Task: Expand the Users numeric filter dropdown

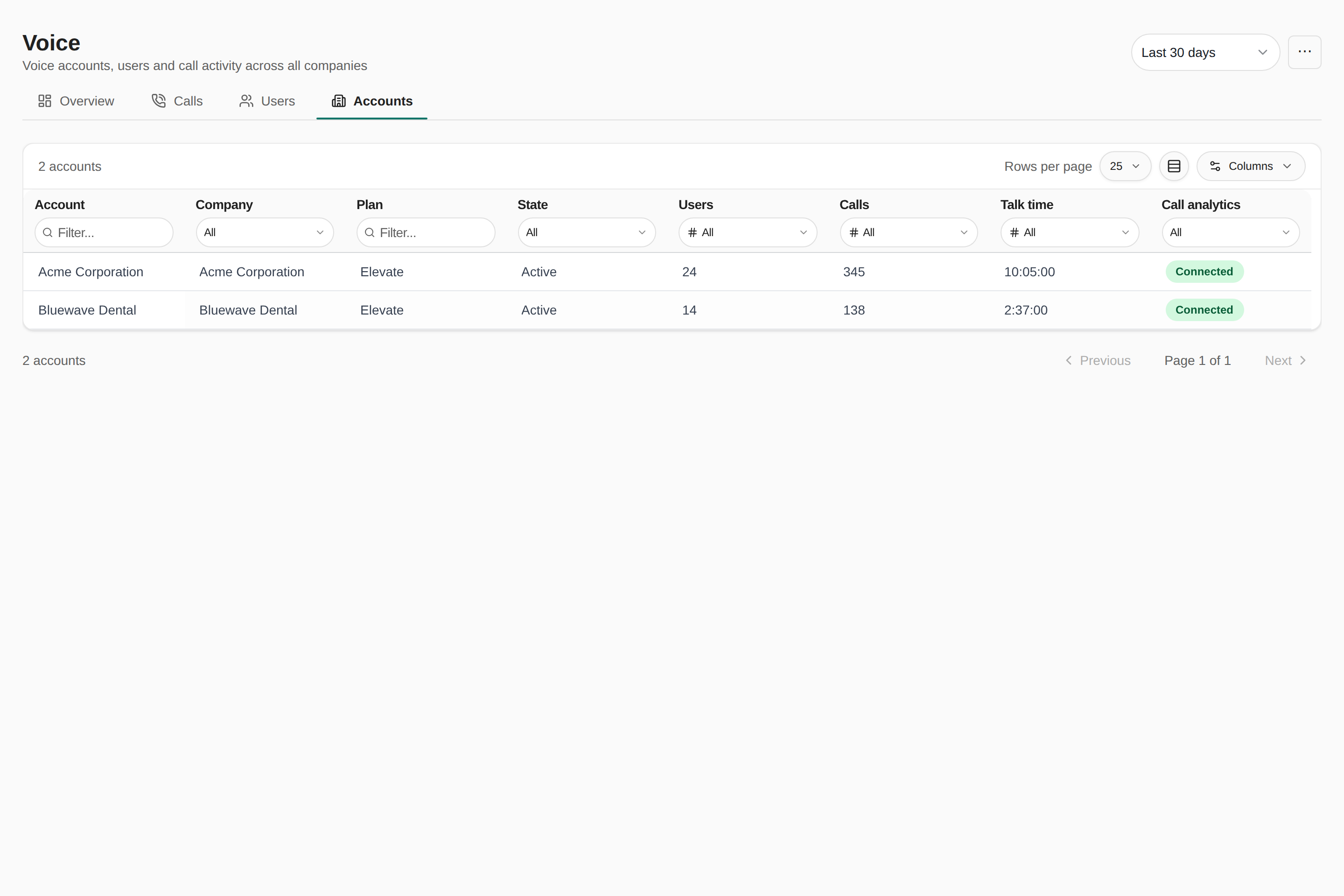Action: [748, 232]
